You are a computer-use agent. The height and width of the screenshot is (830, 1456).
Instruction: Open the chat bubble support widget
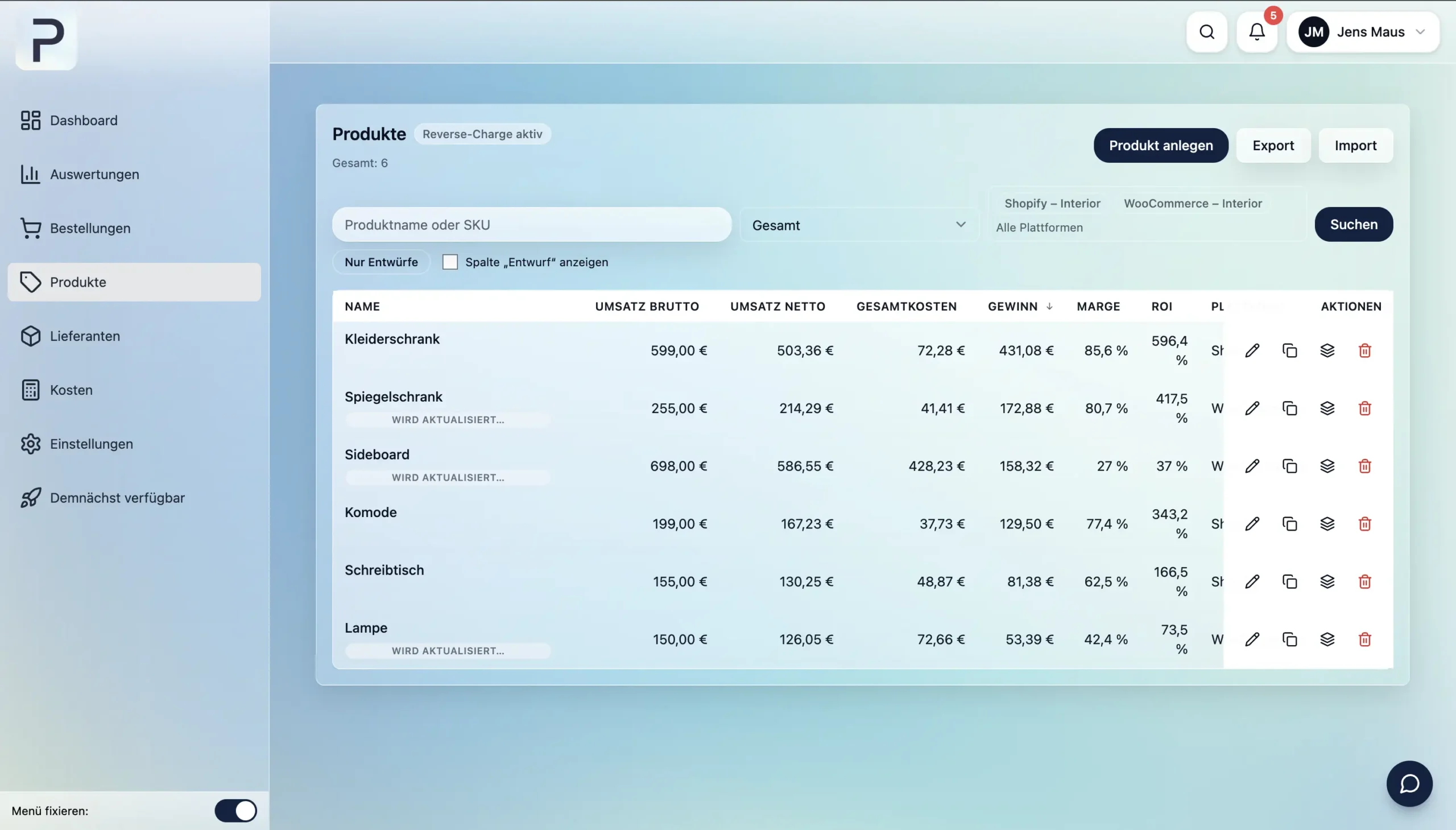[1409, 784]
